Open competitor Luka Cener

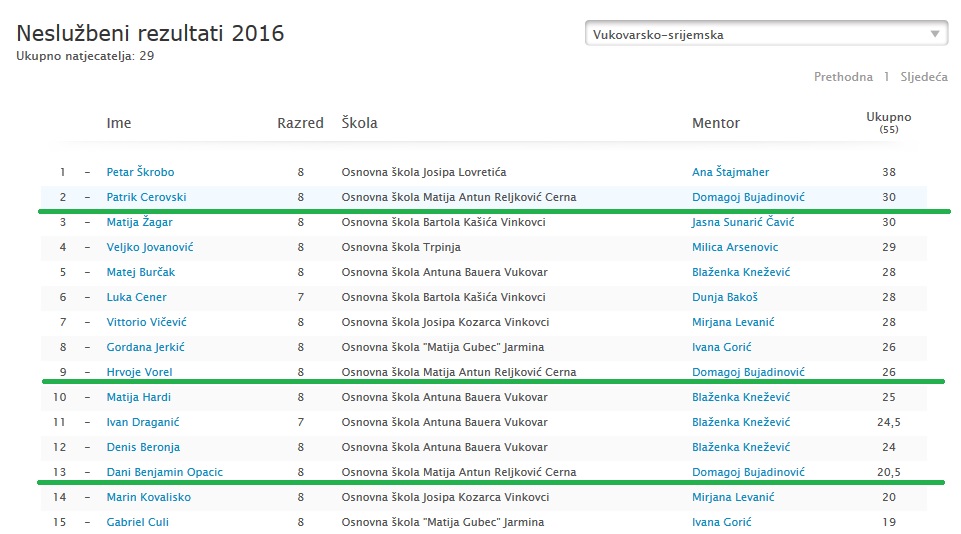137,297
